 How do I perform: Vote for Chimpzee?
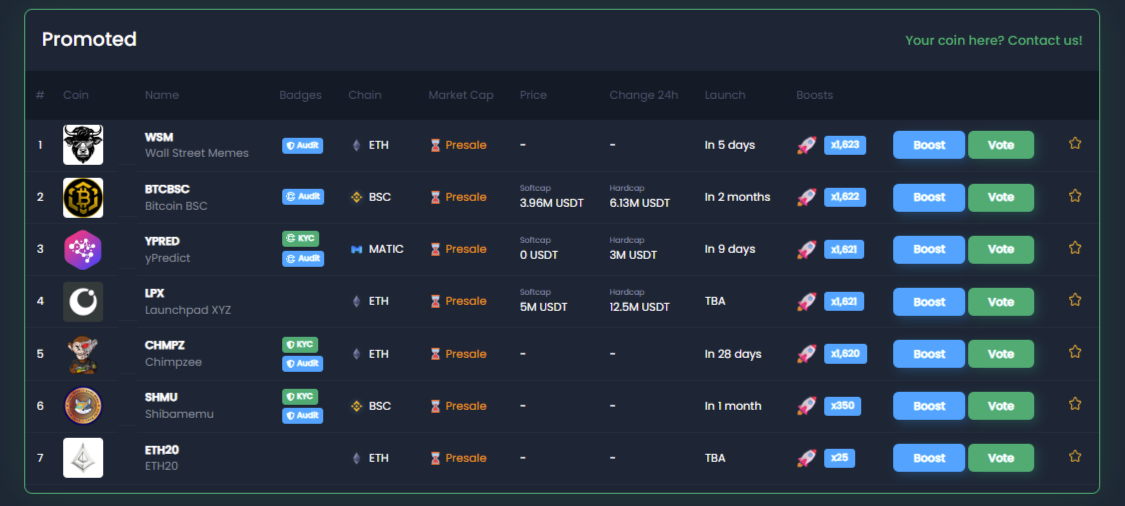[x=1001, y=354]
